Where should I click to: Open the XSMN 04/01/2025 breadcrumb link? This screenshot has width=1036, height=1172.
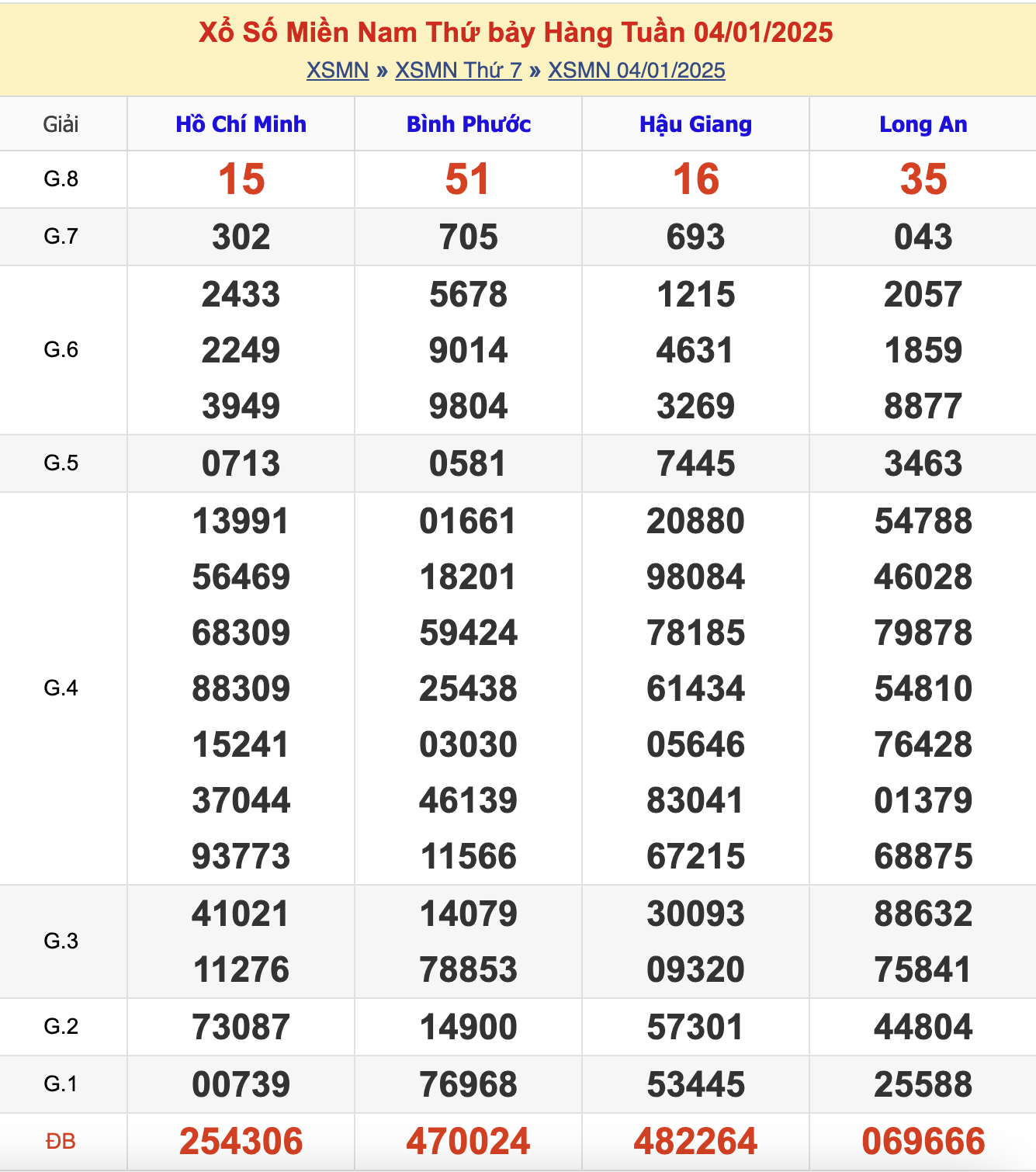pyautogui.click(x=636, y=70)
